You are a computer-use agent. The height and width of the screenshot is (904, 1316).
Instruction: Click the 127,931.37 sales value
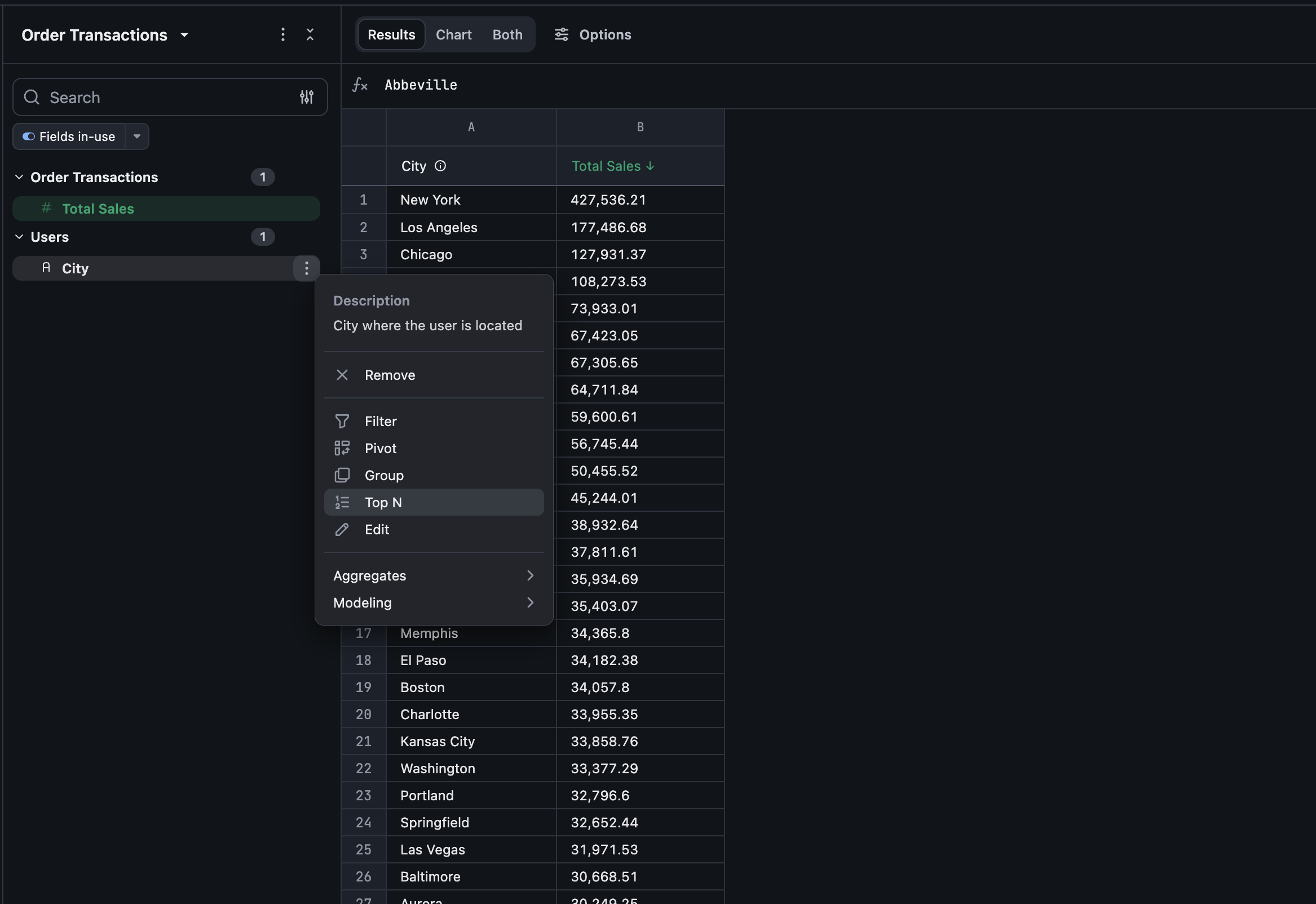(640, 254)
